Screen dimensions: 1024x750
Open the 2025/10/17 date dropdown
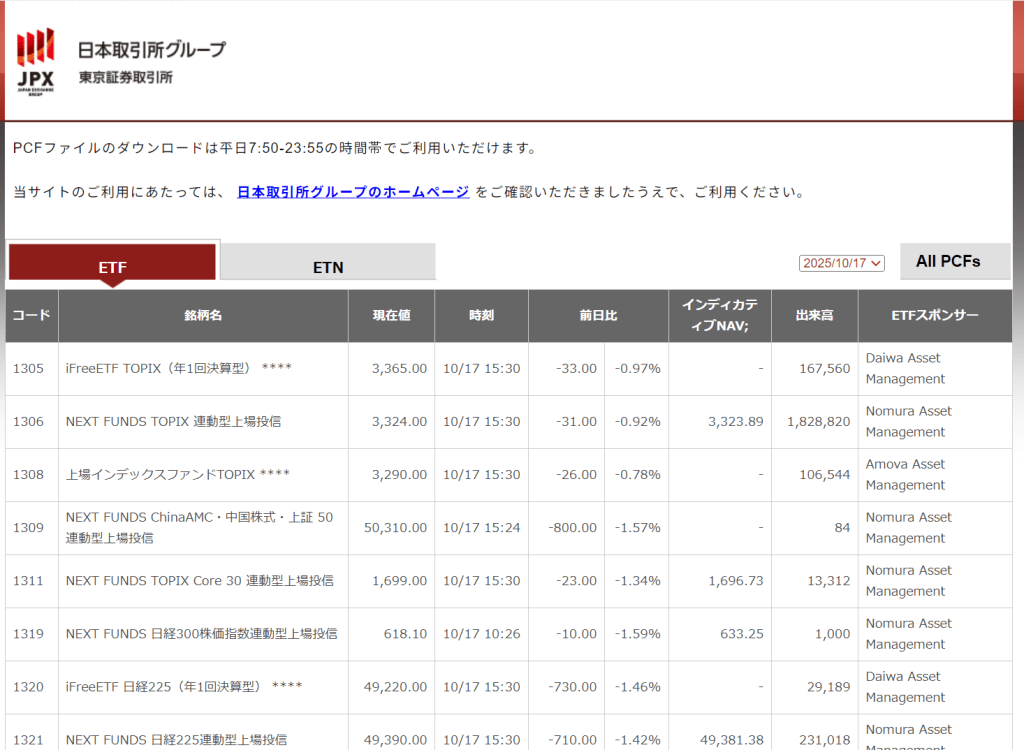coord(842,263)
